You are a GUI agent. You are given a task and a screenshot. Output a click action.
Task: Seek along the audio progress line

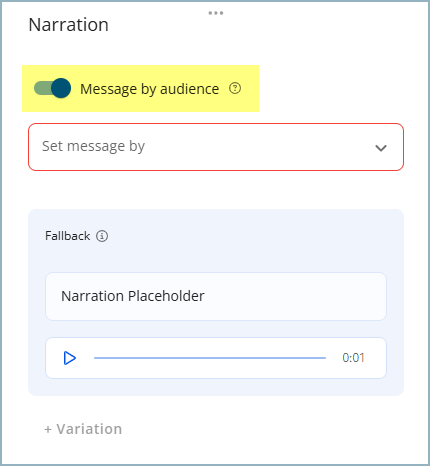click(x=210, y=358)
